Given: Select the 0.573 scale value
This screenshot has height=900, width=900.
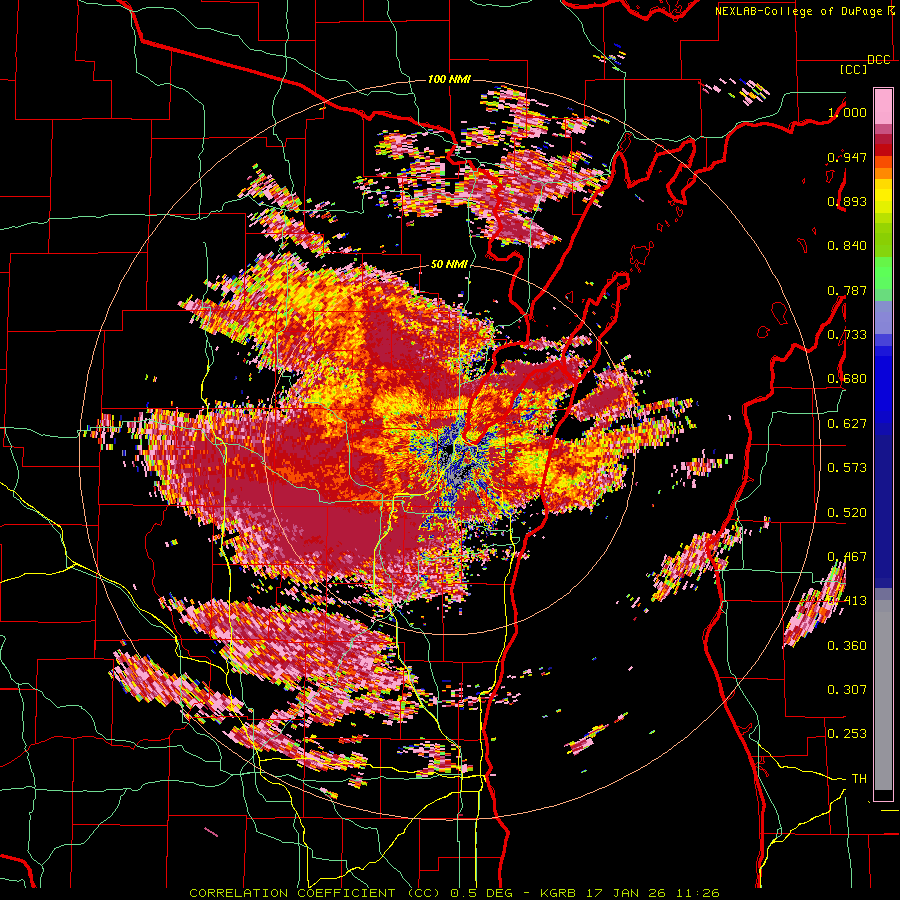Looking at the screenshot, I should point(847,468).
